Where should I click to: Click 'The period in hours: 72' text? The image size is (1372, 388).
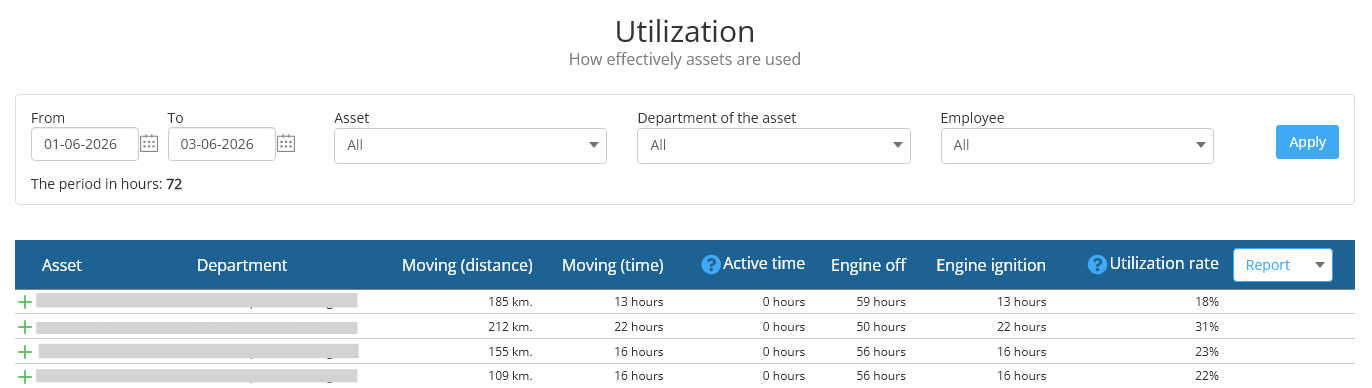coord(107,184)
